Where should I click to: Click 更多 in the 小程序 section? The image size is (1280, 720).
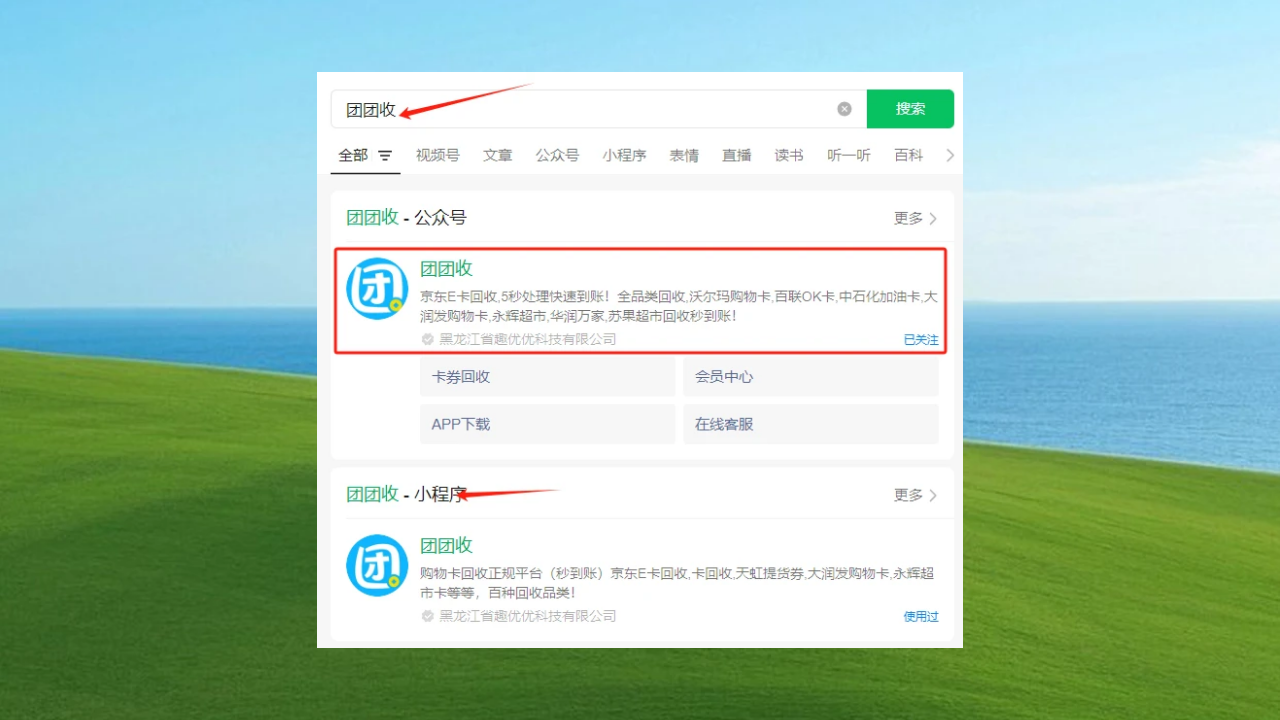pos(915,495)
